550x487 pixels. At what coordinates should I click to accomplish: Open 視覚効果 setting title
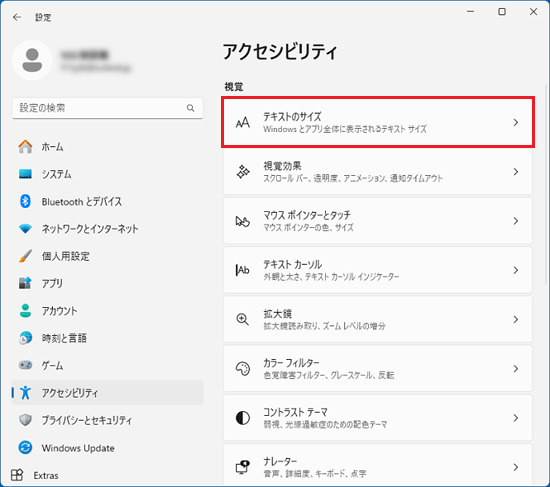click(x=282, y=166)
